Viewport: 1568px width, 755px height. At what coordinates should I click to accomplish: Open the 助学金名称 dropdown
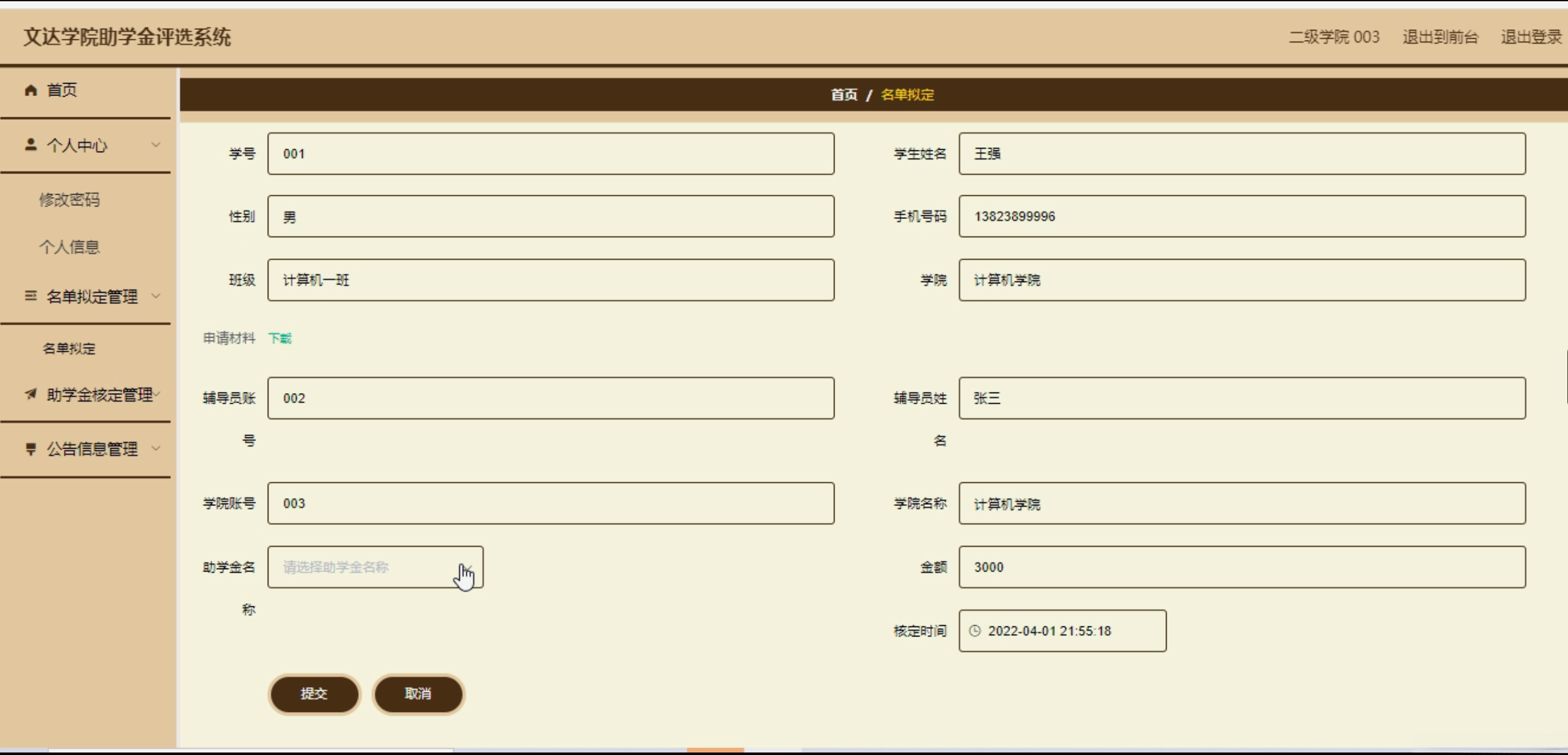pos(375,567)
